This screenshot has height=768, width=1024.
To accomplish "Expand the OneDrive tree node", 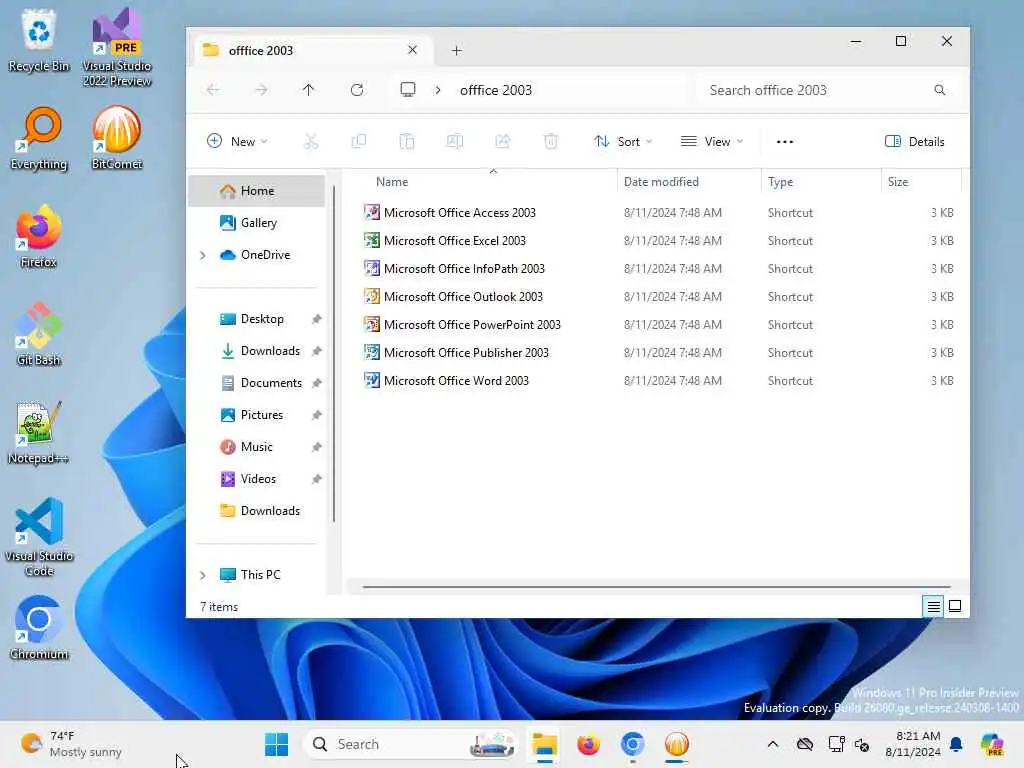I will click(202, 255).
